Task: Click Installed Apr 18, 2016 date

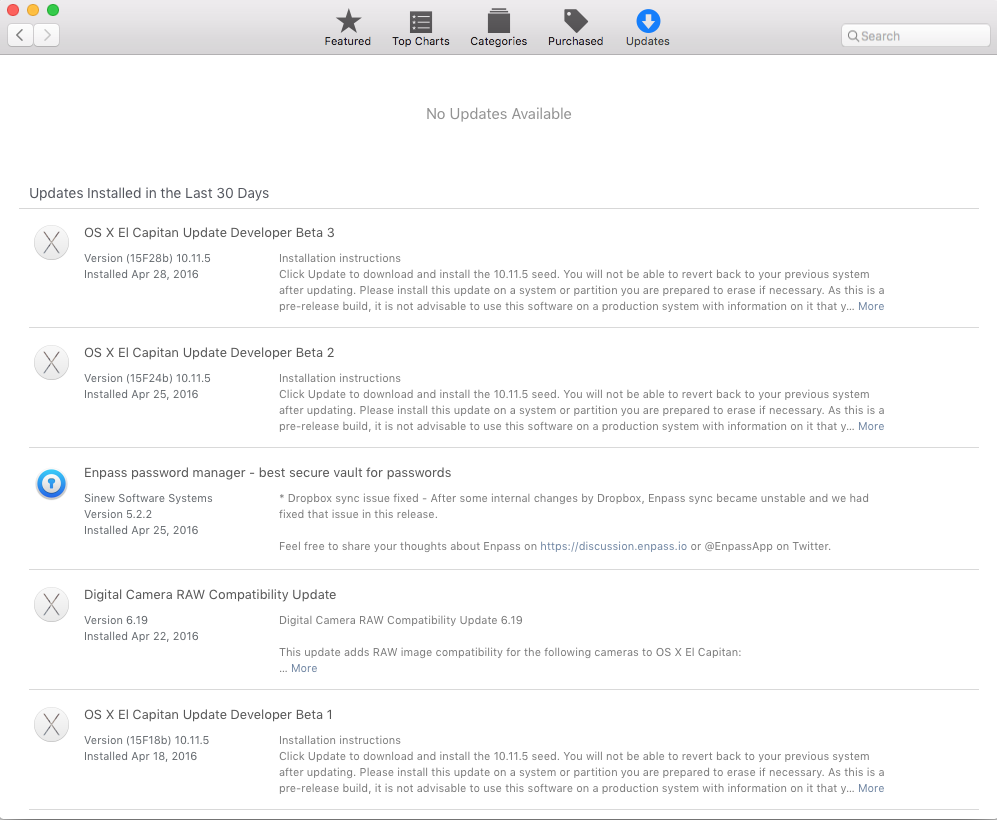Action: coord(141,756)
